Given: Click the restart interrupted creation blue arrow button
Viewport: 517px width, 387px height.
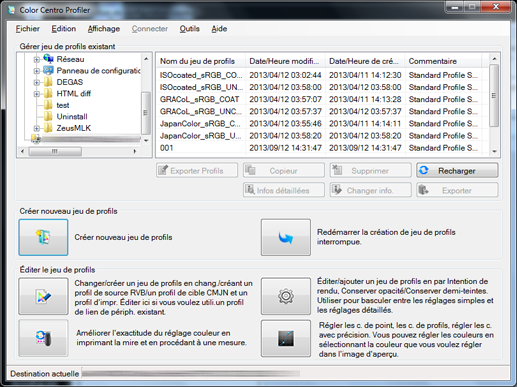Looking at the screenshot, I should pos(286,237).
